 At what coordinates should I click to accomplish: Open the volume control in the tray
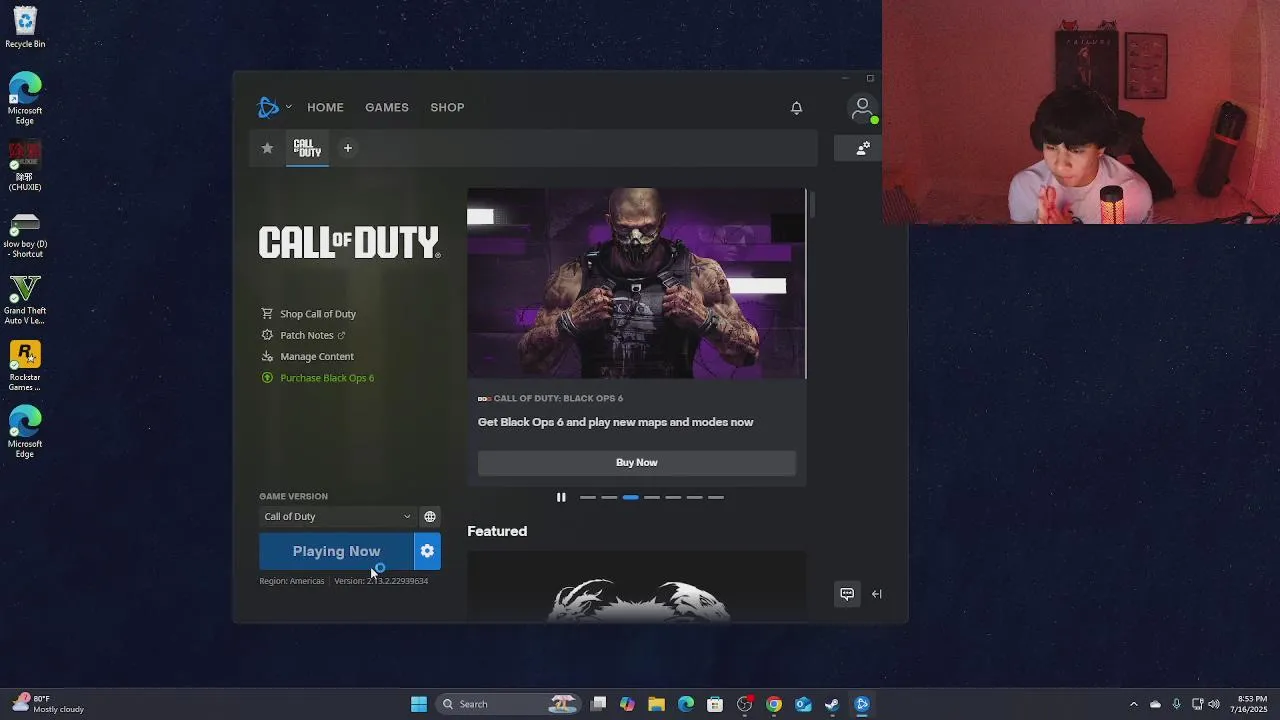(x=1214, y=704)
